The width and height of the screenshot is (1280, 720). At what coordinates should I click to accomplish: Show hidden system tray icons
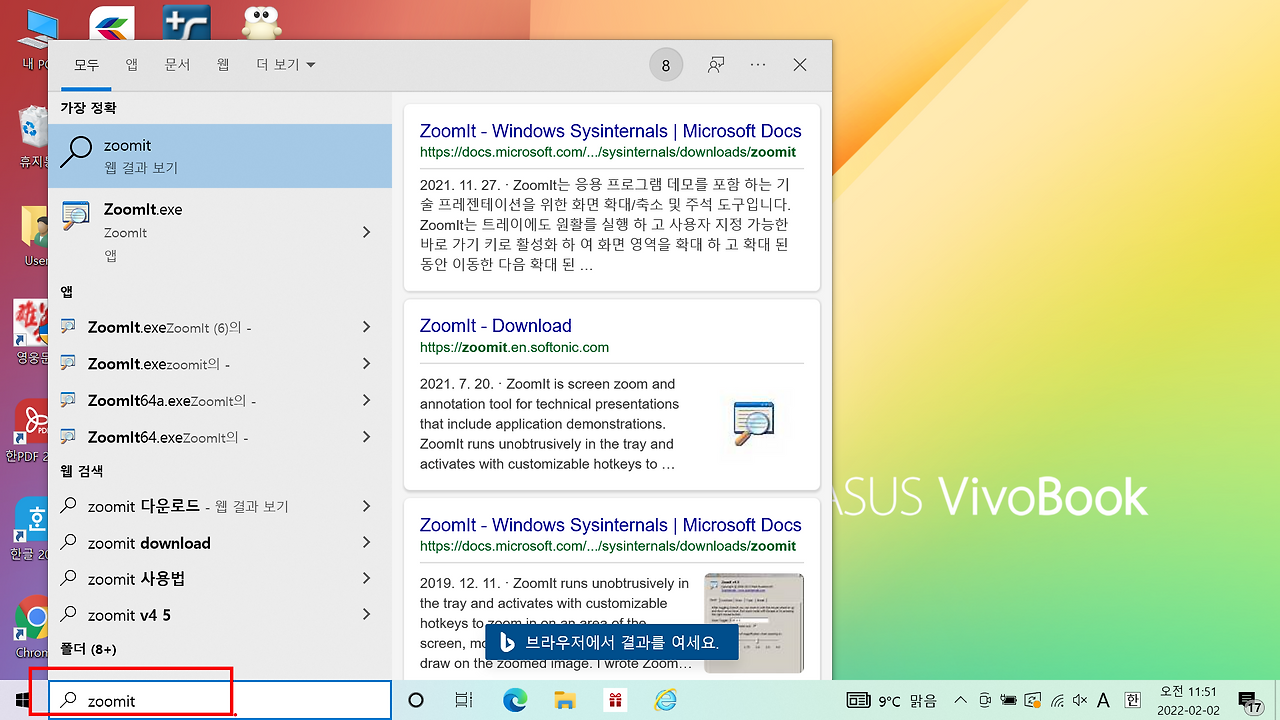point(961,700)
